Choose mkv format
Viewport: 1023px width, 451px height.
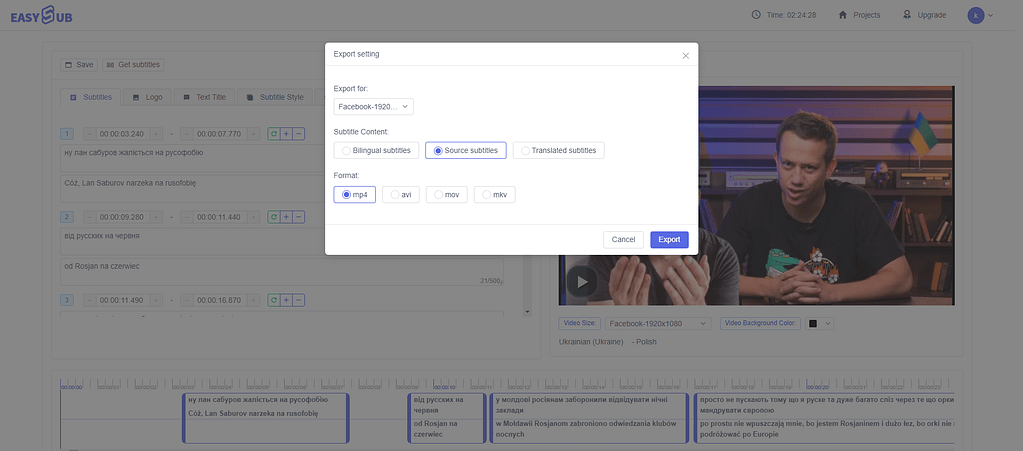click(x=495, y=194)
